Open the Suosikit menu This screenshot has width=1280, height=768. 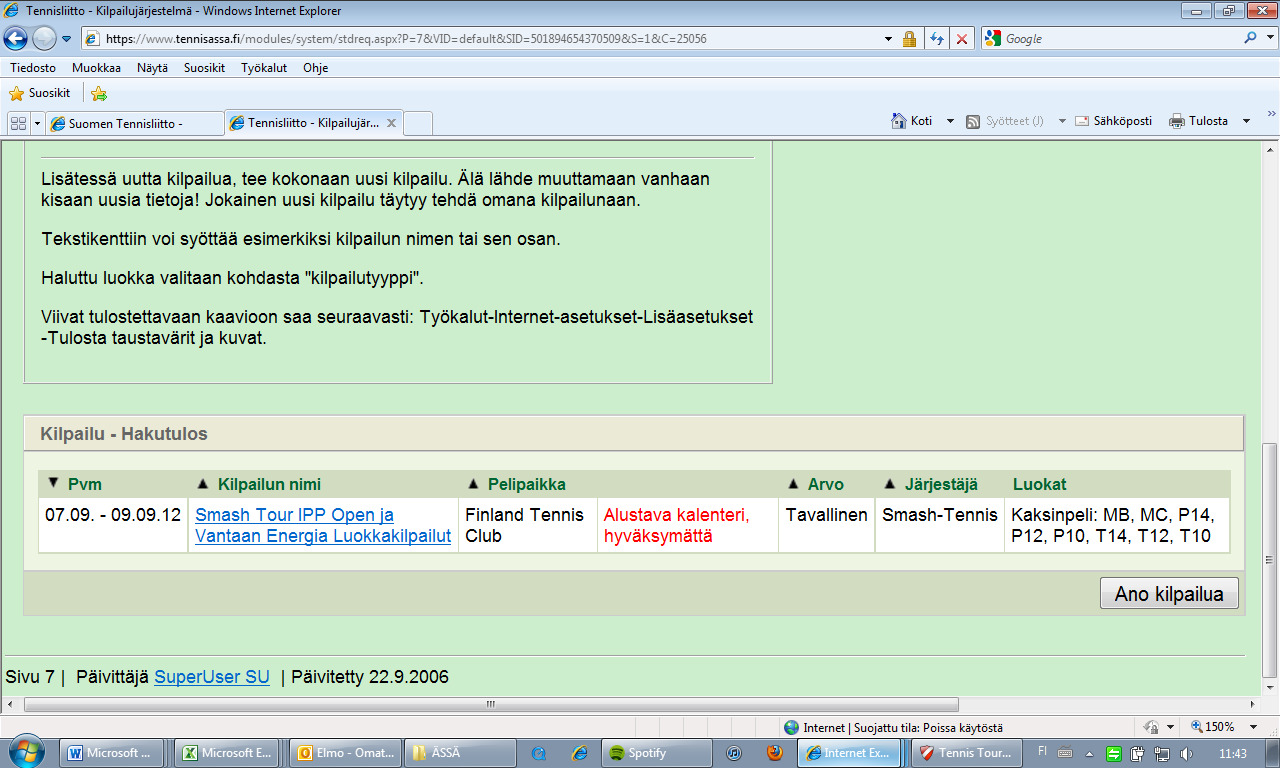coord(204,68)
